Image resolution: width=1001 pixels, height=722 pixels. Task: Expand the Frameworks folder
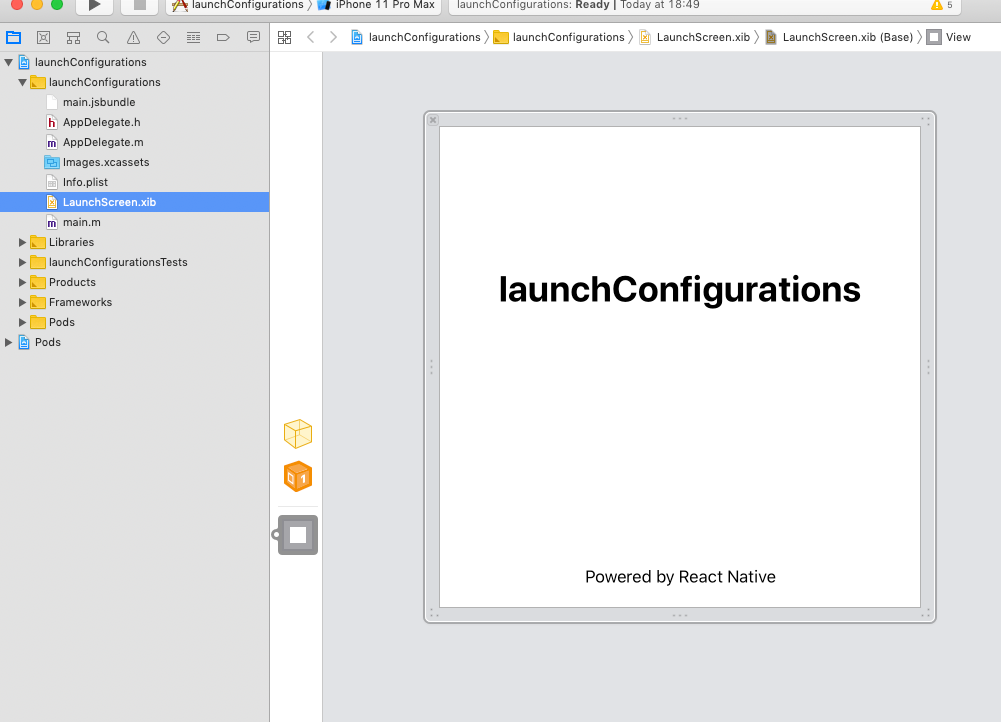(22, 303)
